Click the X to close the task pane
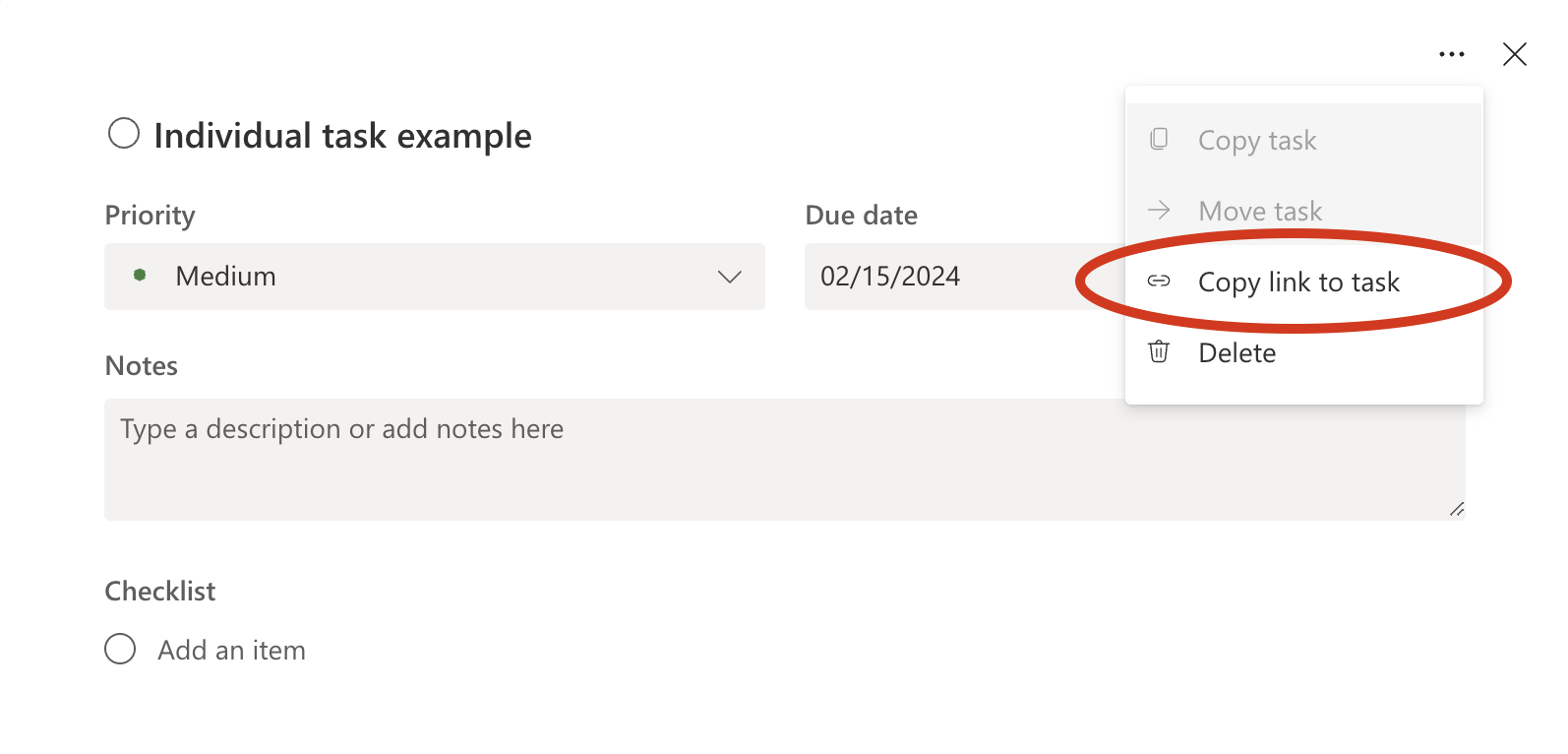This screenshot has height=754, width=1568. point(1515,54)
